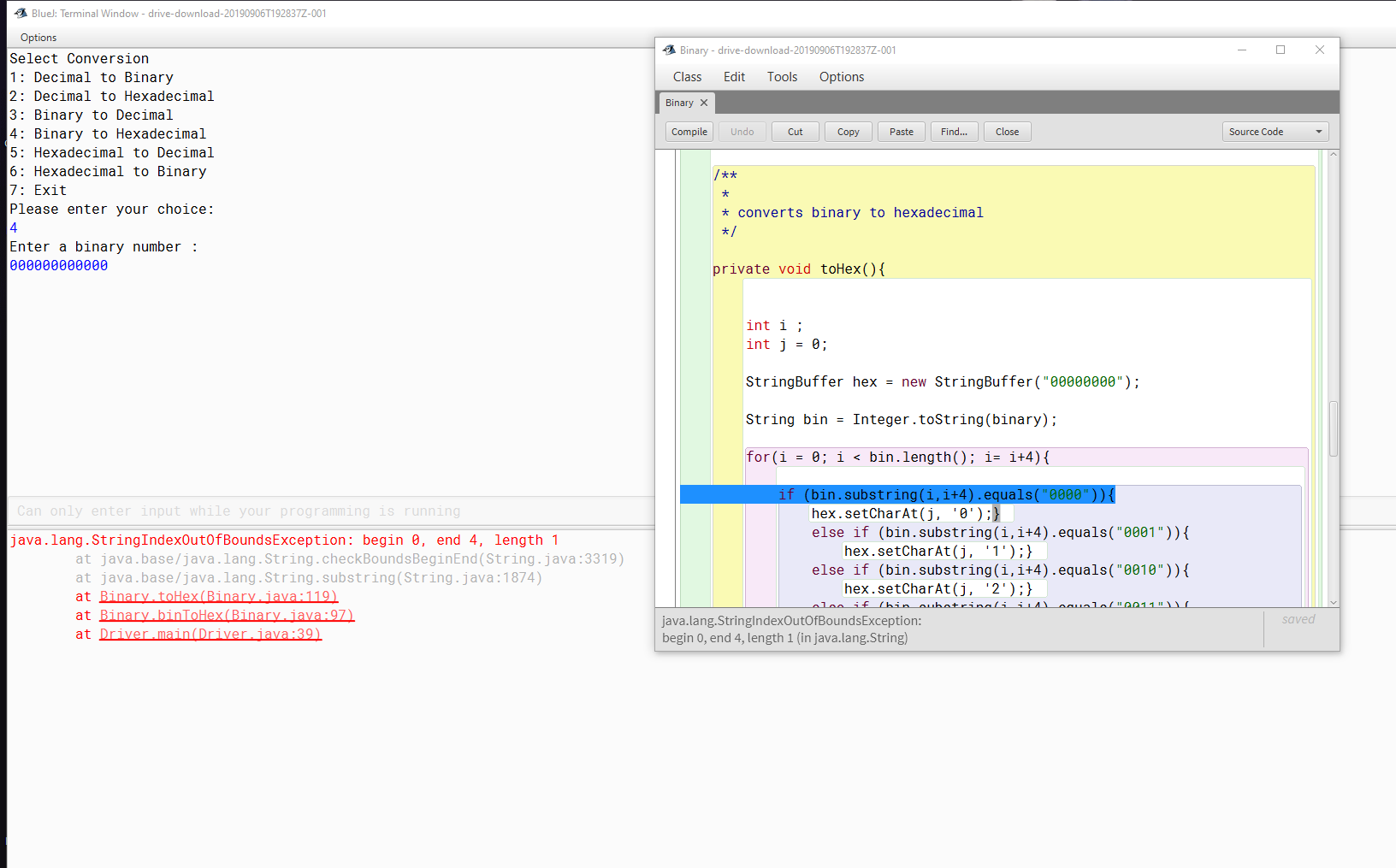
Task: Paste code into the editor
Action: click(x=901, y=131)
